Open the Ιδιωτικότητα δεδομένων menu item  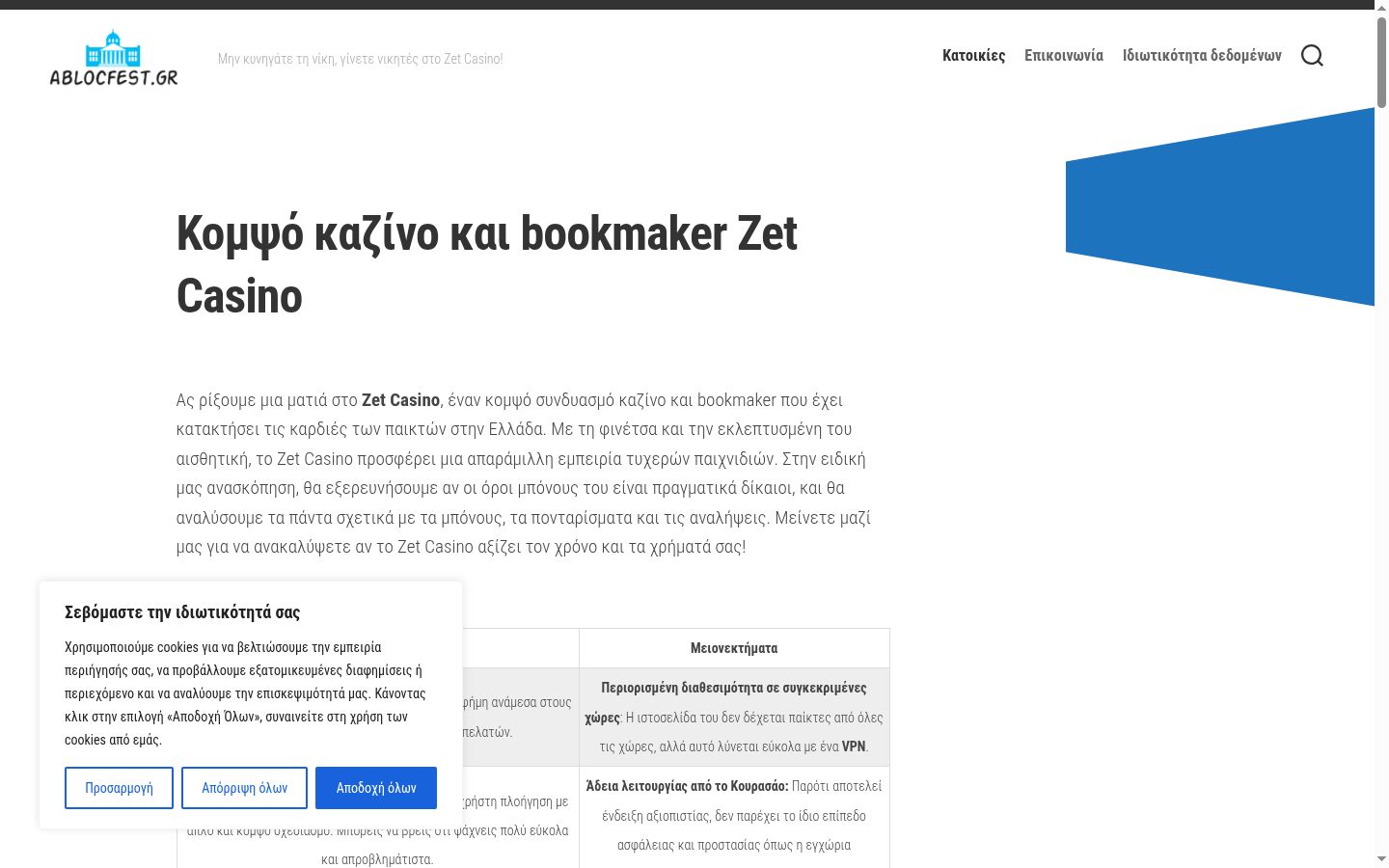1202,55
